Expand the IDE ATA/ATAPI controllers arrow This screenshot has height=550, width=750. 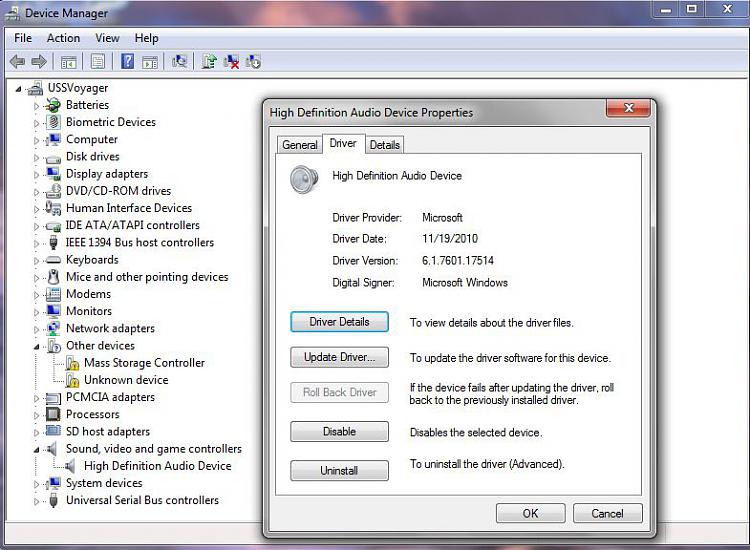(36, 226)
